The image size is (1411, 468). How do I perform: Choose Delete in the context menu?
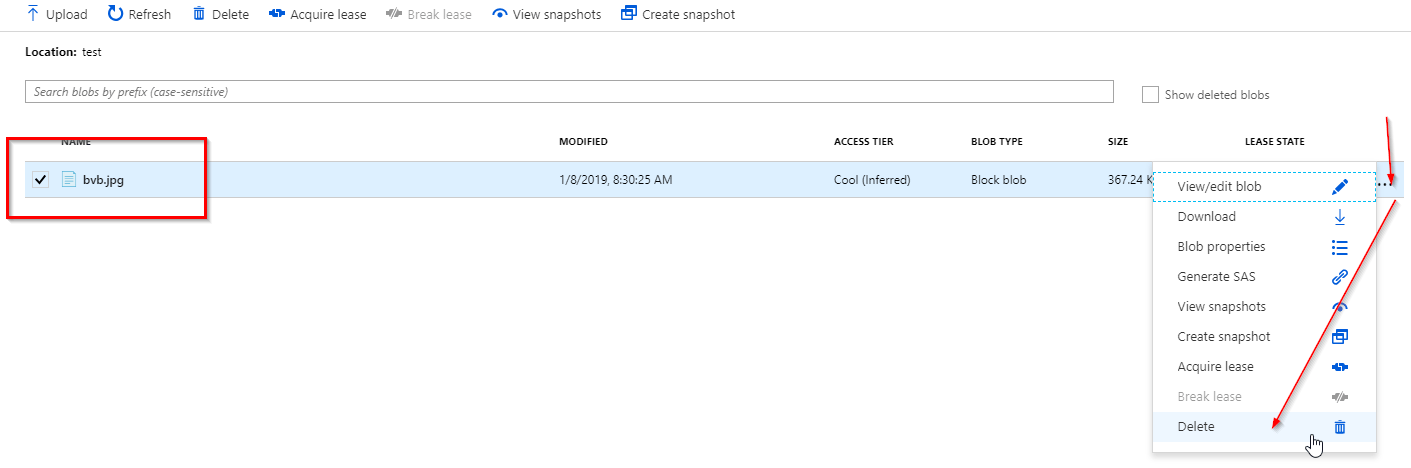coord(1196,427)
